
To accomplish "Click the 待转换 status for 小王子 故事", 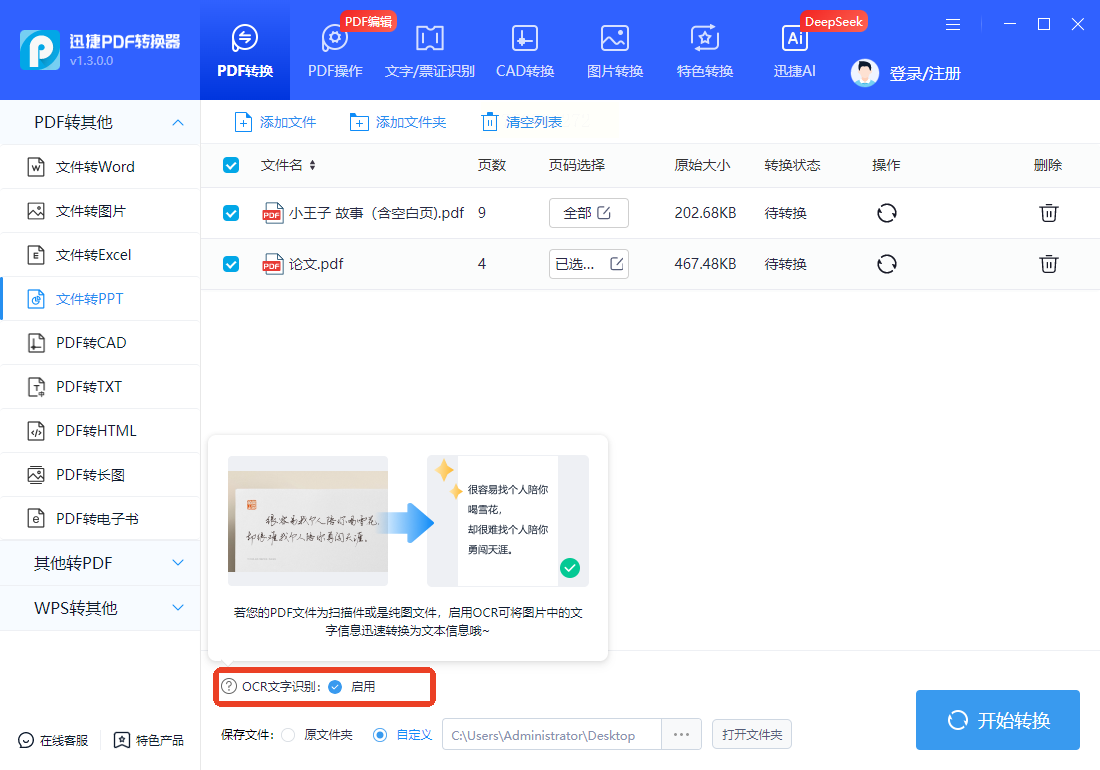I will tap(786, 213).
